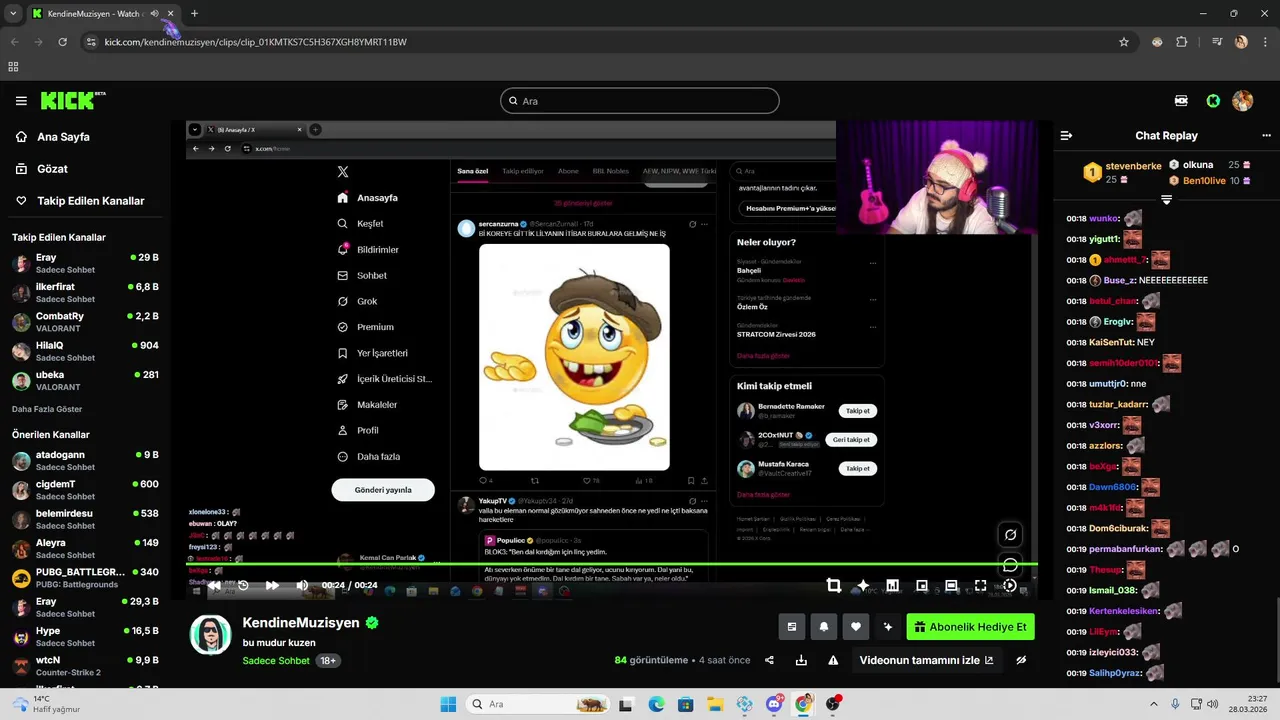Click the Sadece Sohbet category link
The image size is (1280, 720).
[276, 661]
